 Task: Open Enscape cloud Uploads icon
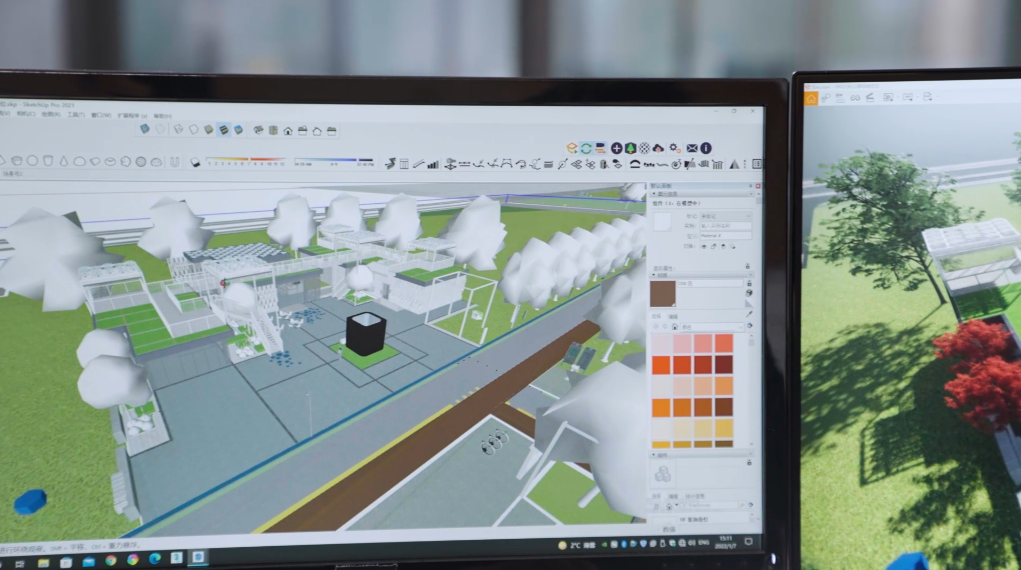click(x=658, y=149)
